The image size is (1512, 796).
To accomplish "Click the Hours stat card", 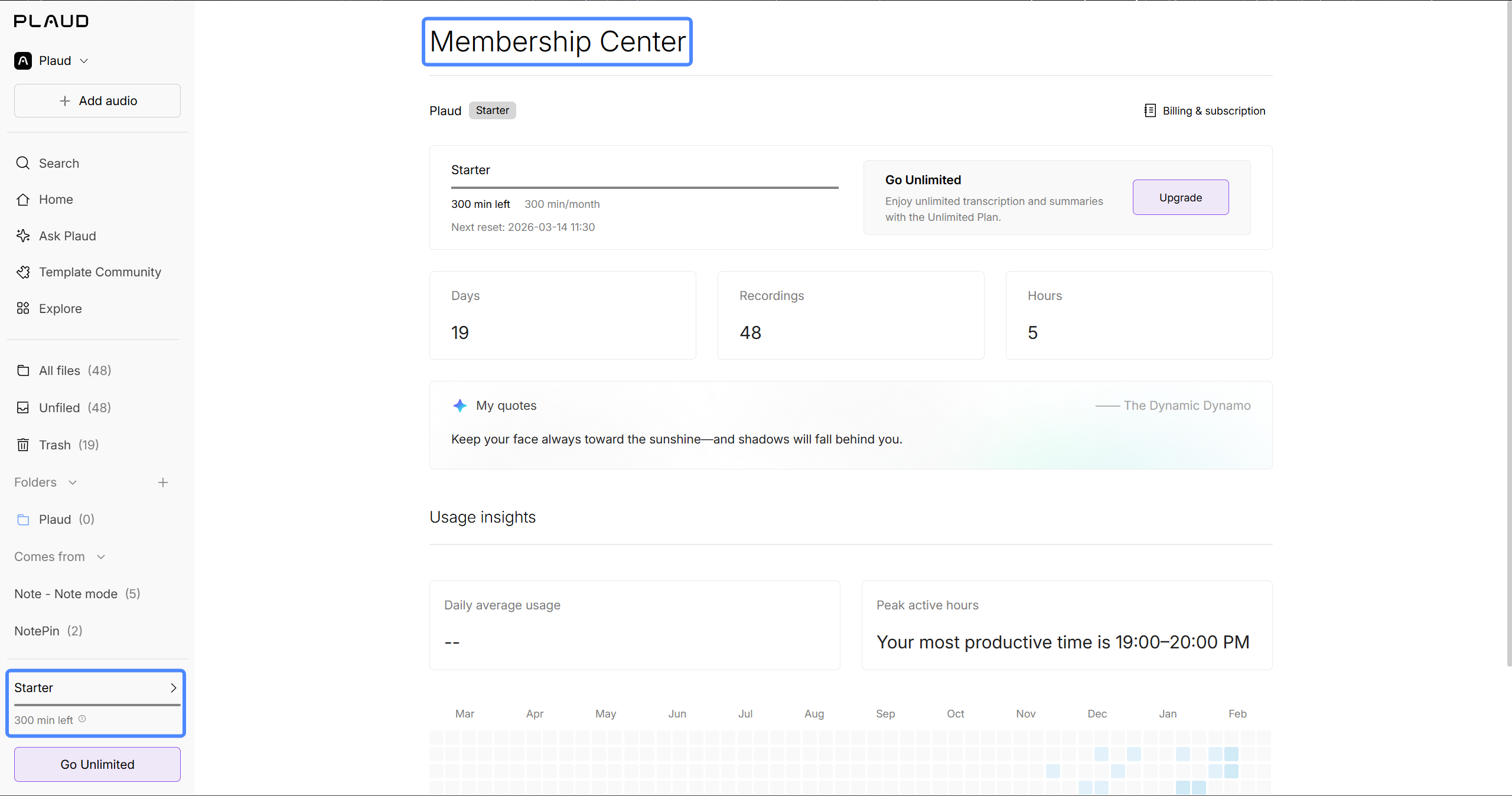I will 1139,315.
